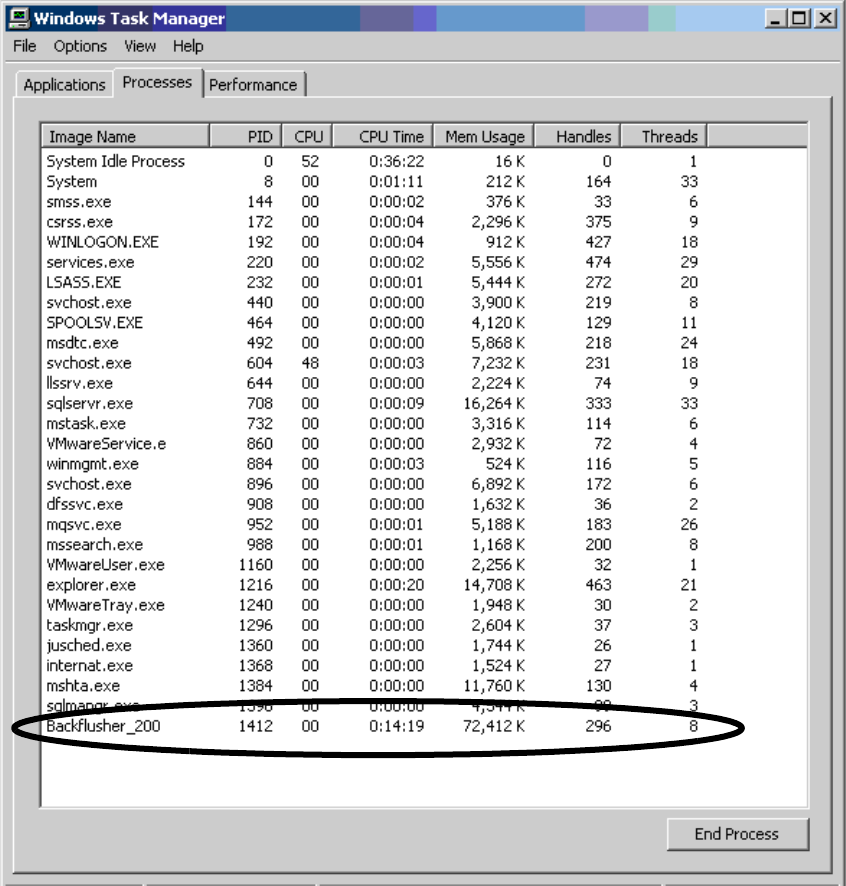Select svchost.exe with PID 440
The width and height of the screenshot is (846, 886).
coord(373,303)
